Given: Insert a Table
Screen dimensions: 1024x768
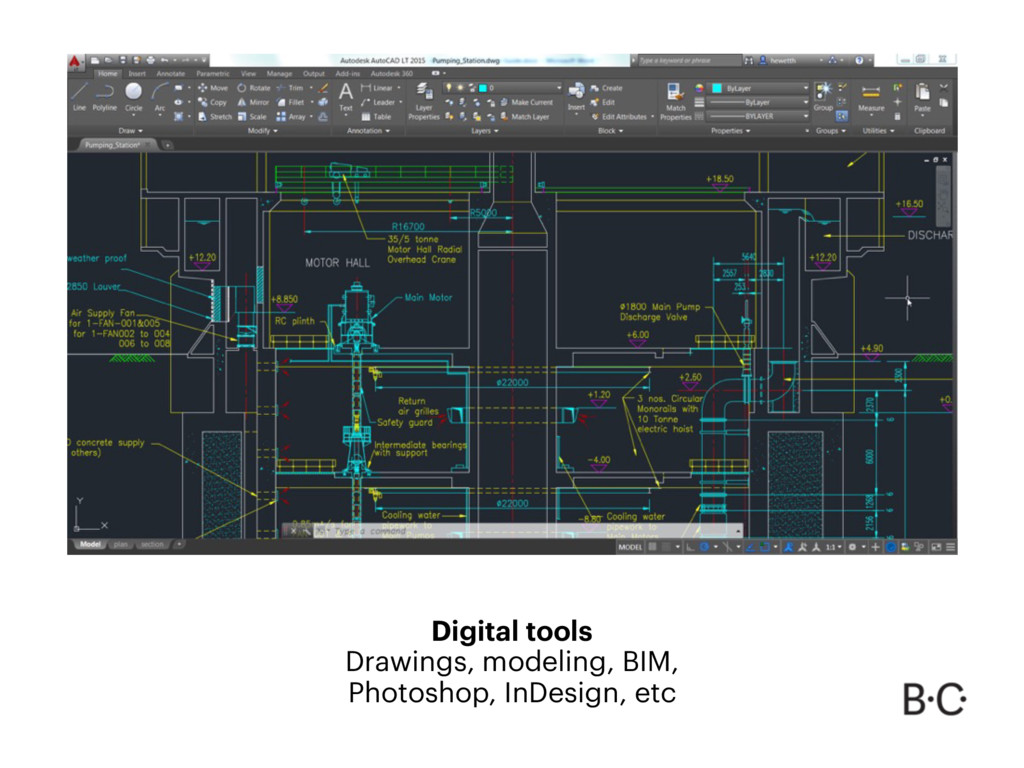Looking at the screenshot, I should point(376,117).
